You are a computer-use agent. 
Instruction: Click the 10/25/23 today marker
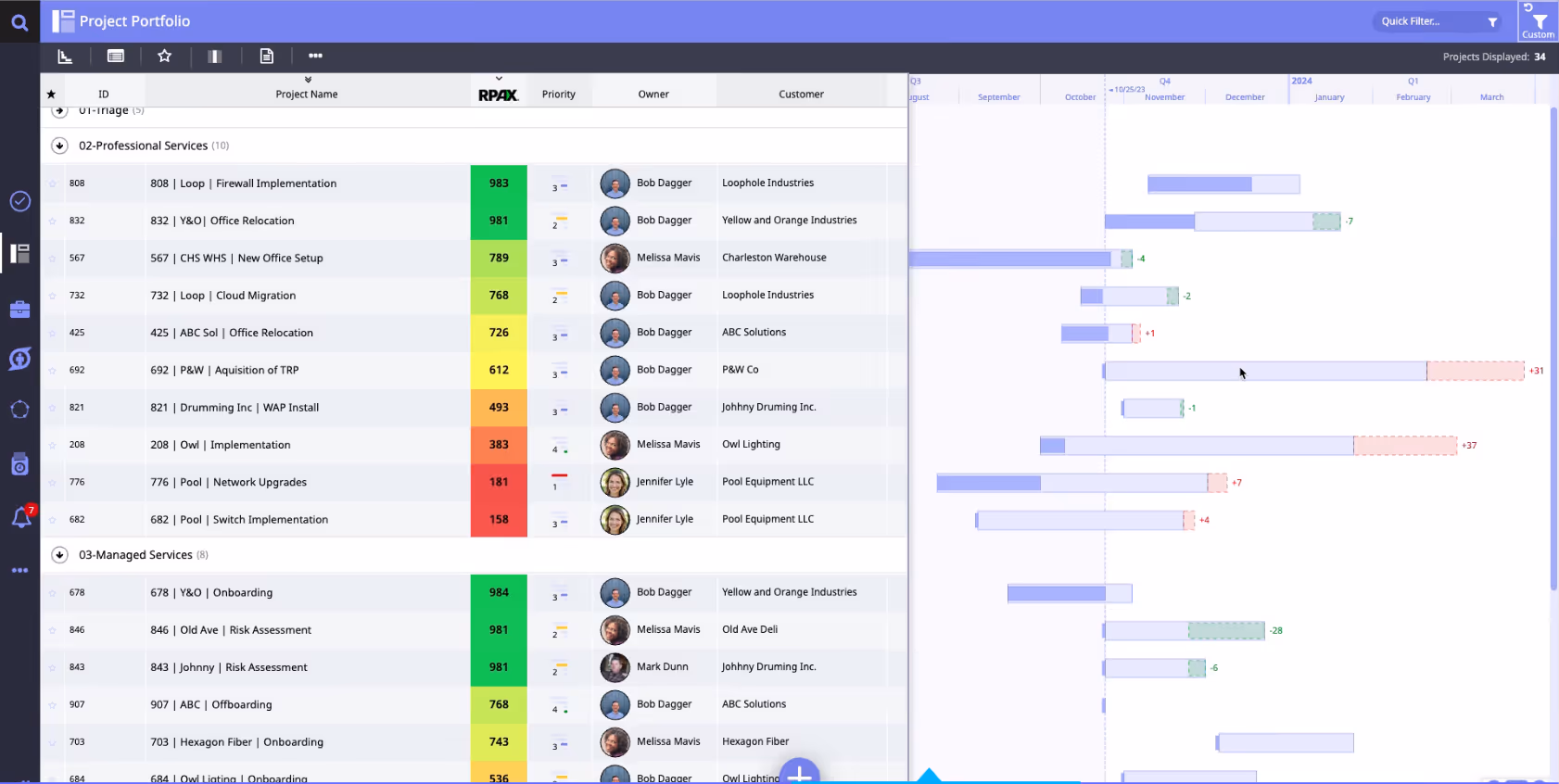(x=1127, y=89)
